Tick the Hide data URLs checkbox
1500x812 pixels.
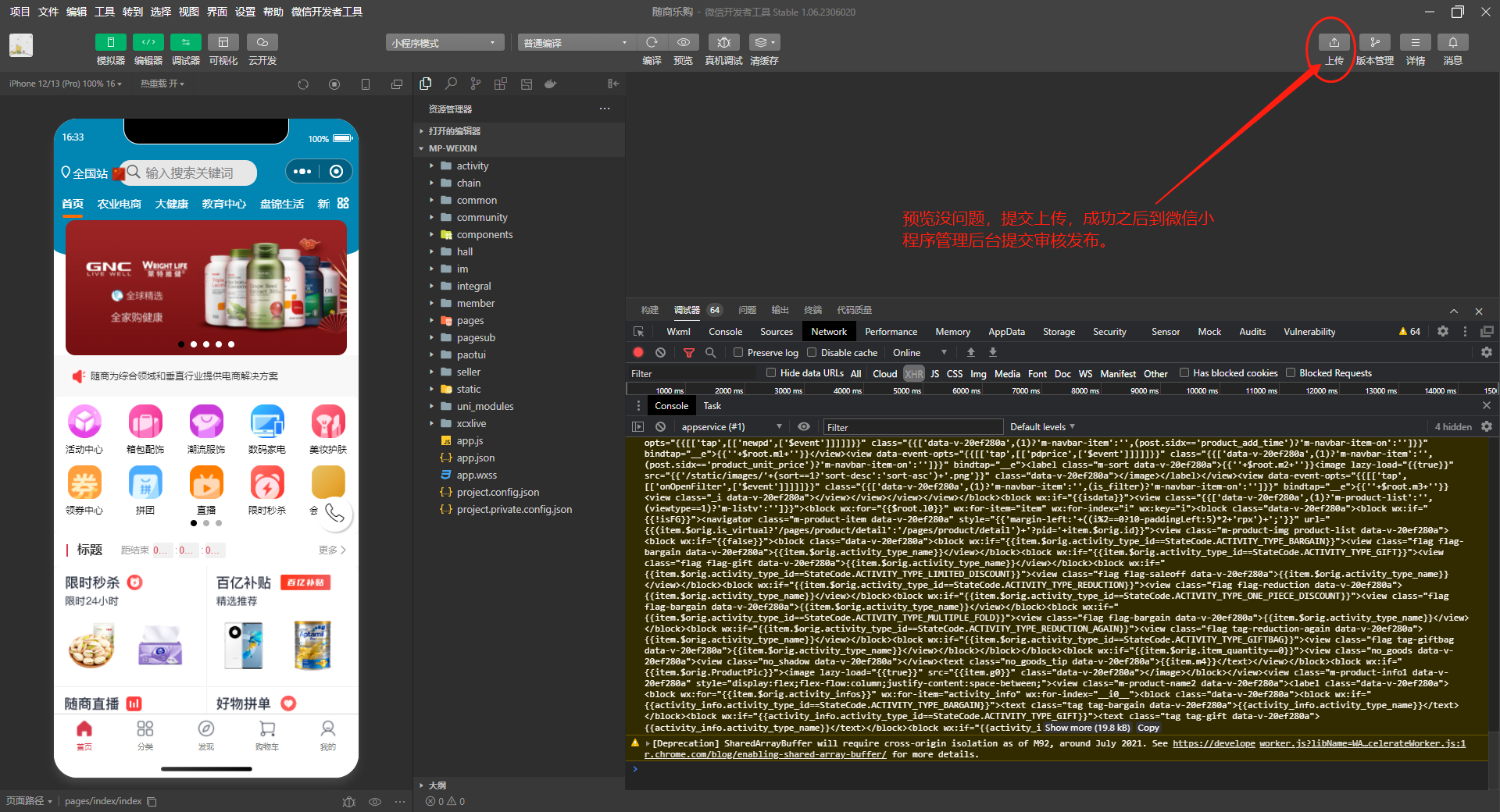[x=771, y=373]
